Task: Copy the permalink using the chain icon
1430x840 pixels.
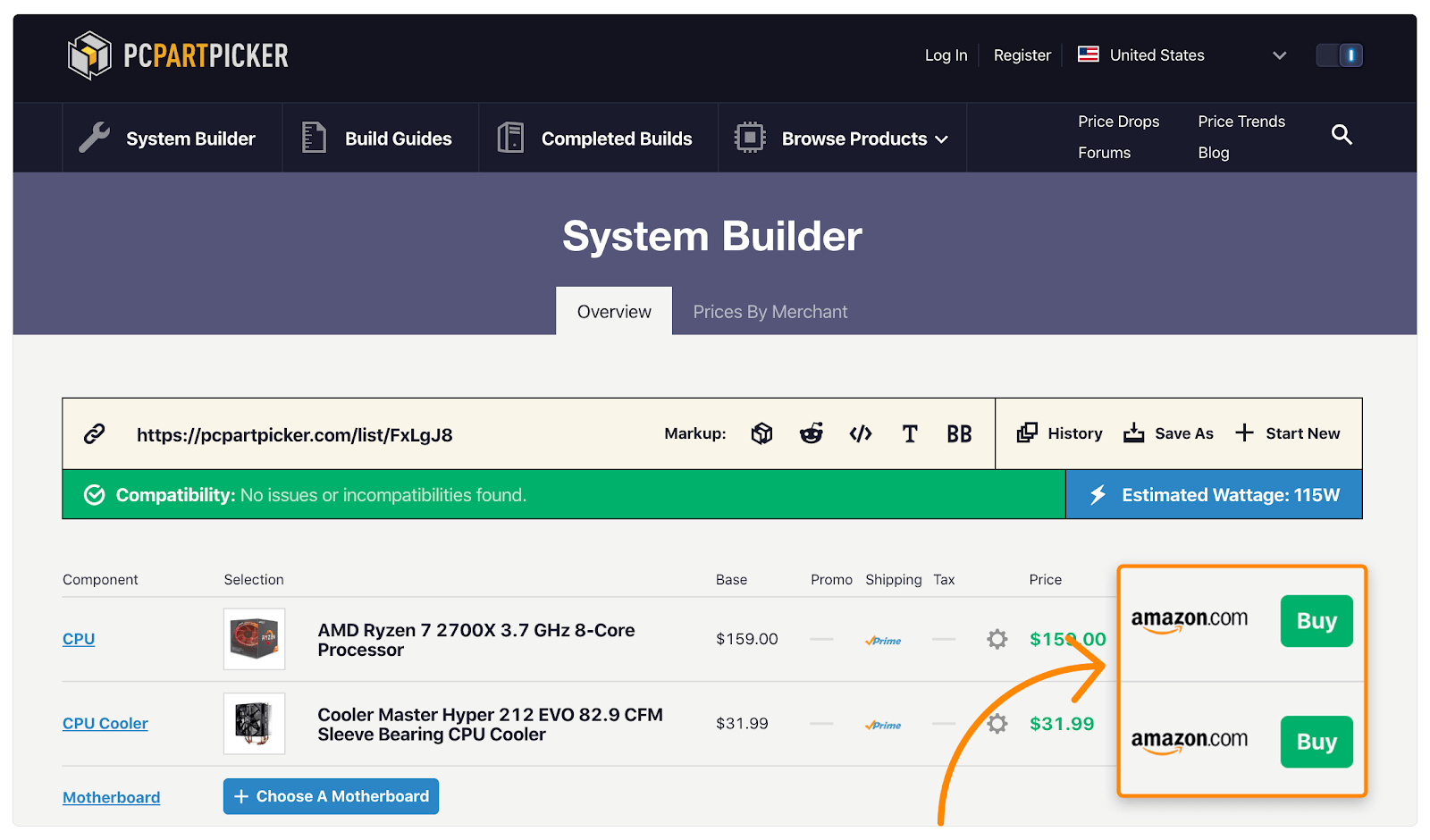Action: tap(95, 434)
